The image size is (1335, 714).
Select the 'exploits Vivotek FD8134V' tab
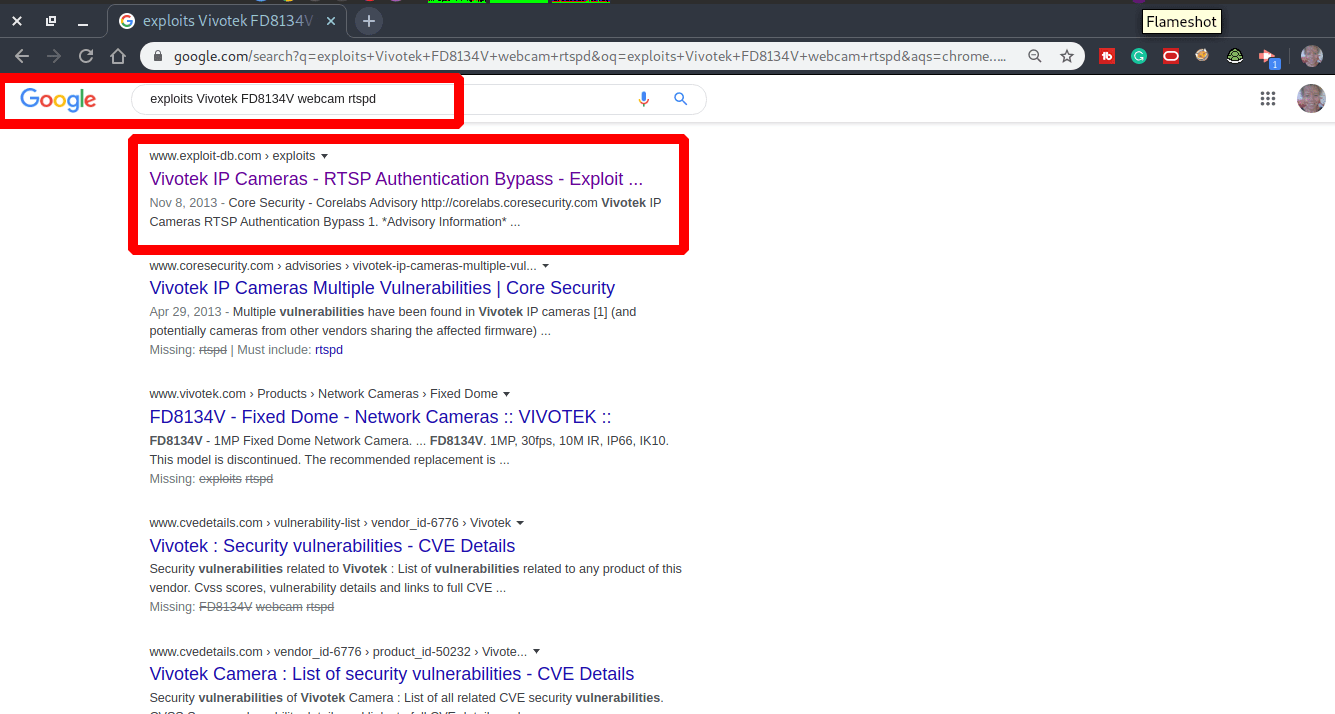tap(229, 21)
